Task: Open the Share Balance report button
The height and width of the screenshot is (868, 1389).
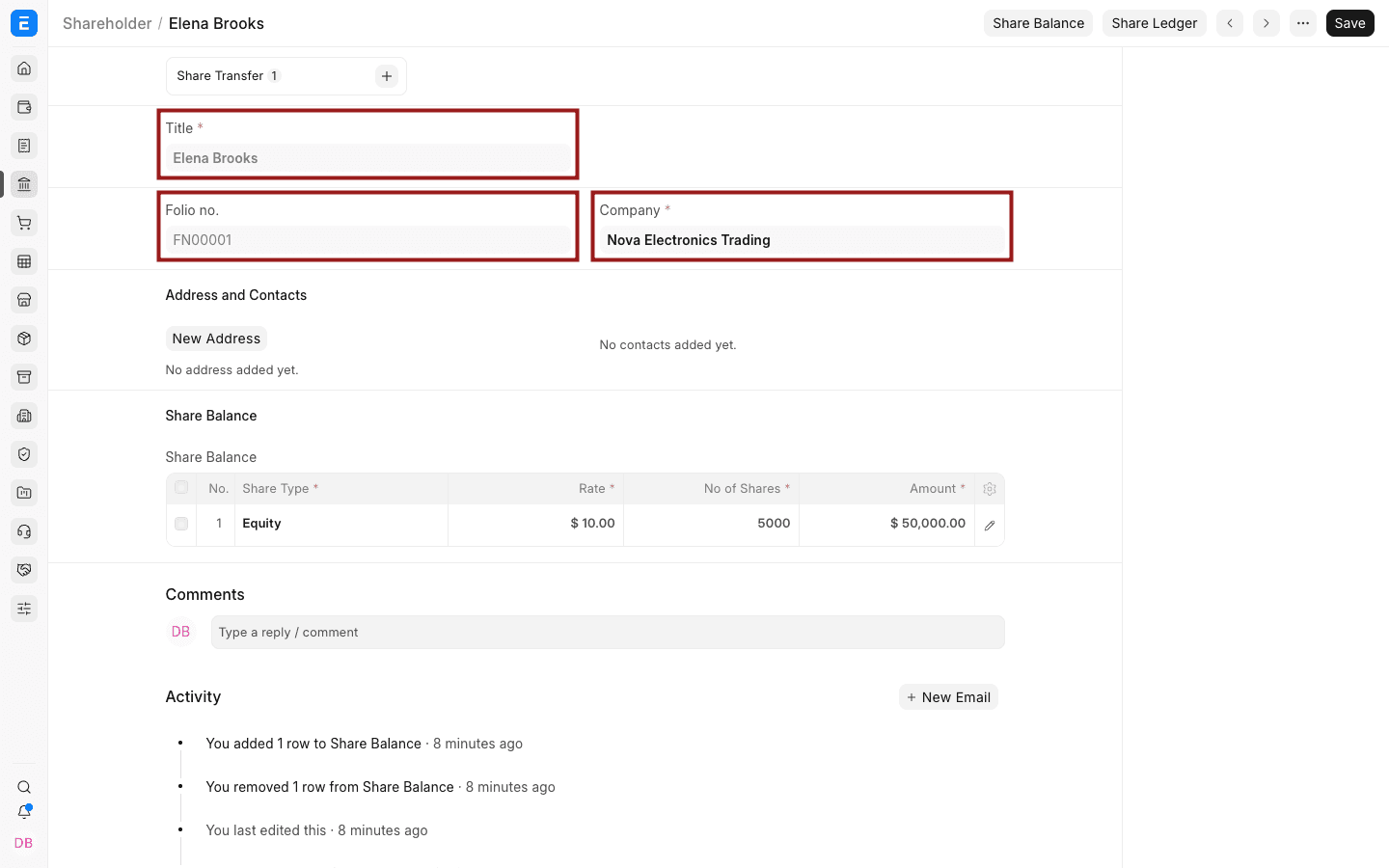Action: [1038, 23]
